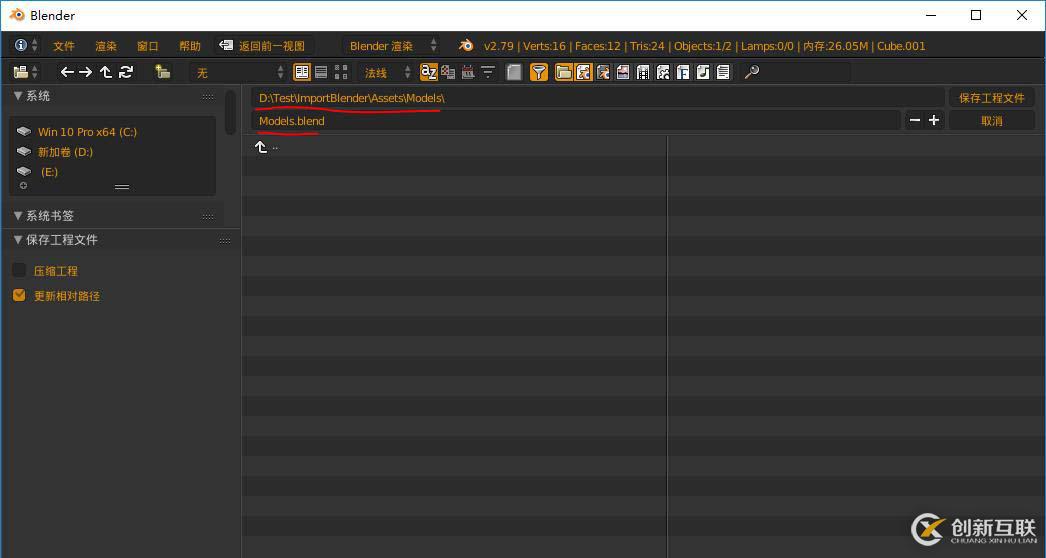Go to parent directory arrow in toolbar

(106, 72)
